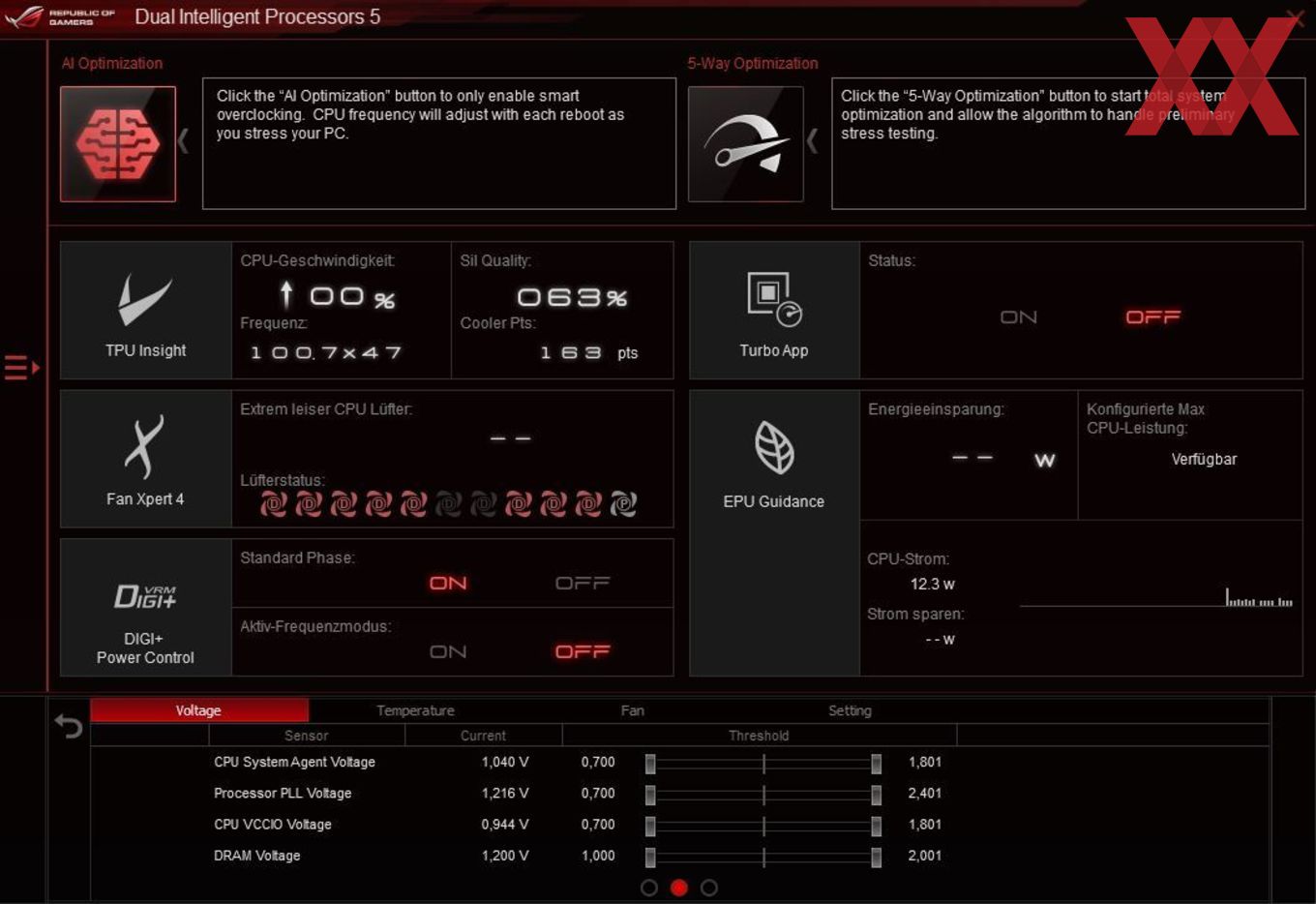Open the Fan Xpert 4 panel
The image size is (1316, 904).
[x=146, y=459]
